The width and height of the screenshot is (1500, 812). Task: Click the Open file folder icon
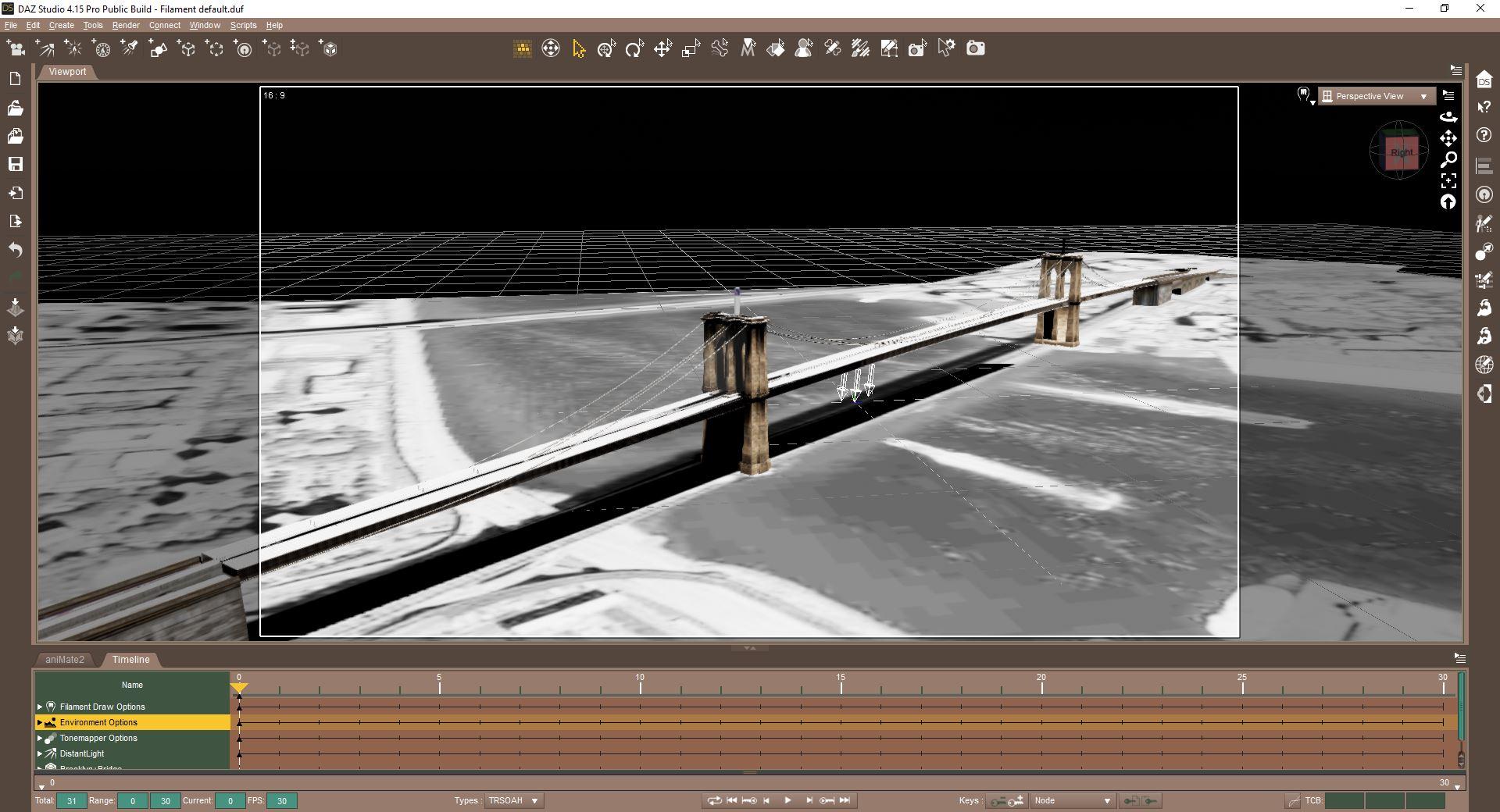15,108
